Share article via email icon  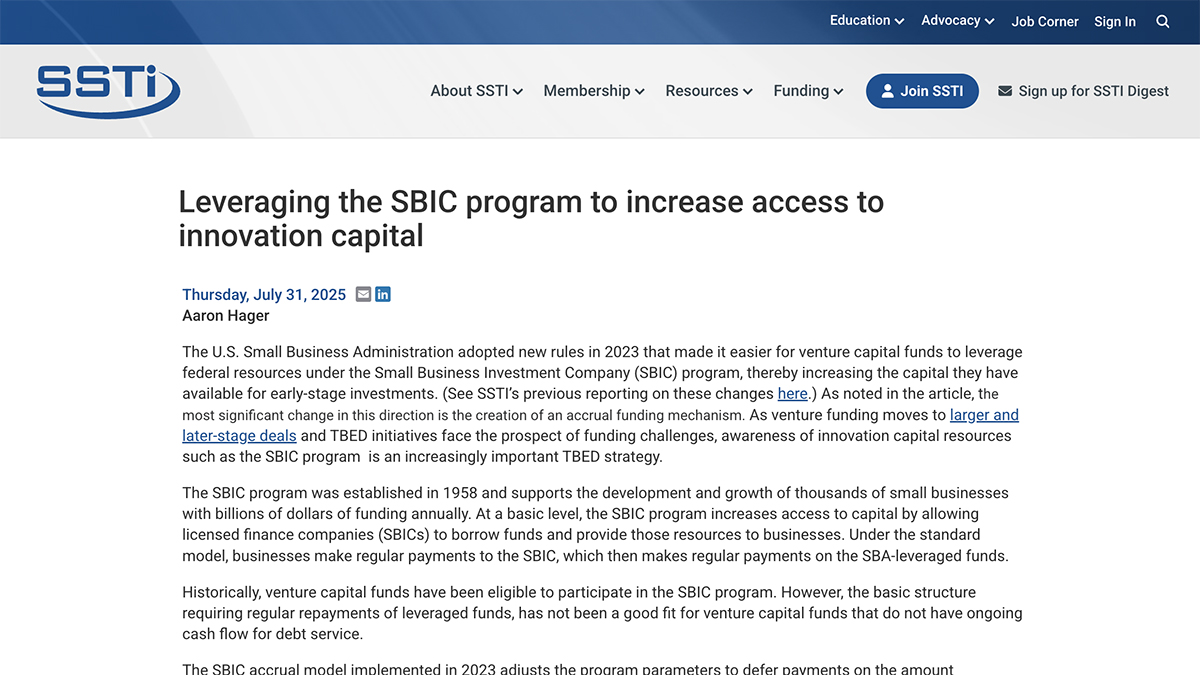pos(363,294)
